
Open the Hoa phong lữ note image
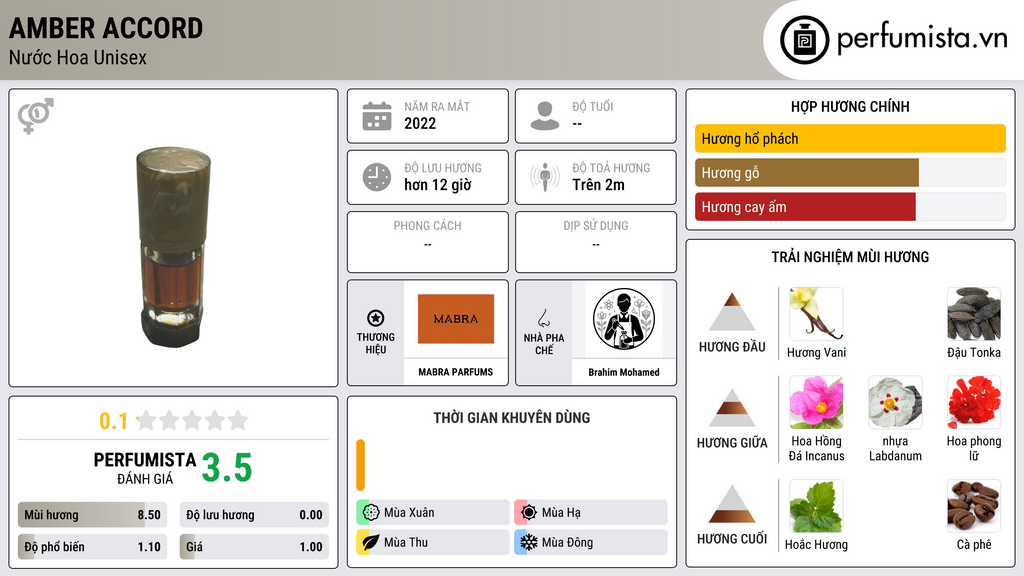974,402
